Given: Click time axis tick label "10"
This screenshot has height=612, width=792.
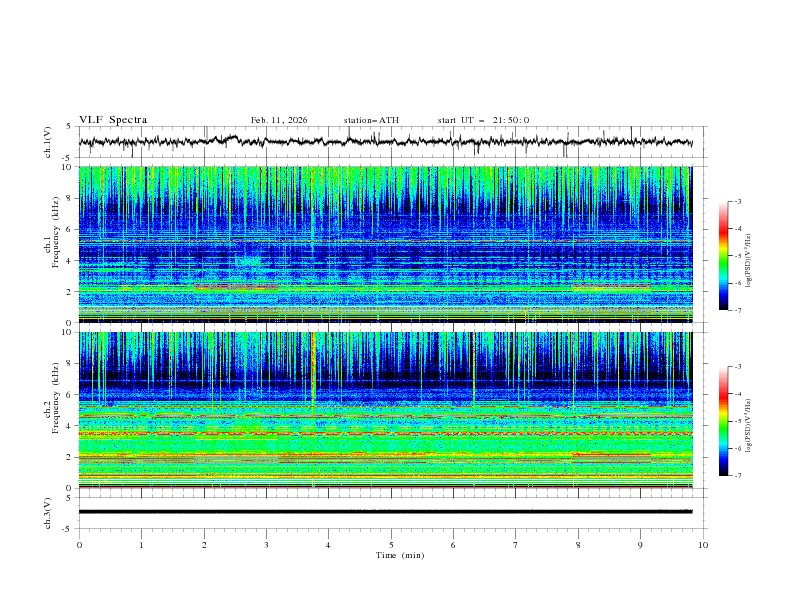Looking at the screenshot, I should 703,545.
